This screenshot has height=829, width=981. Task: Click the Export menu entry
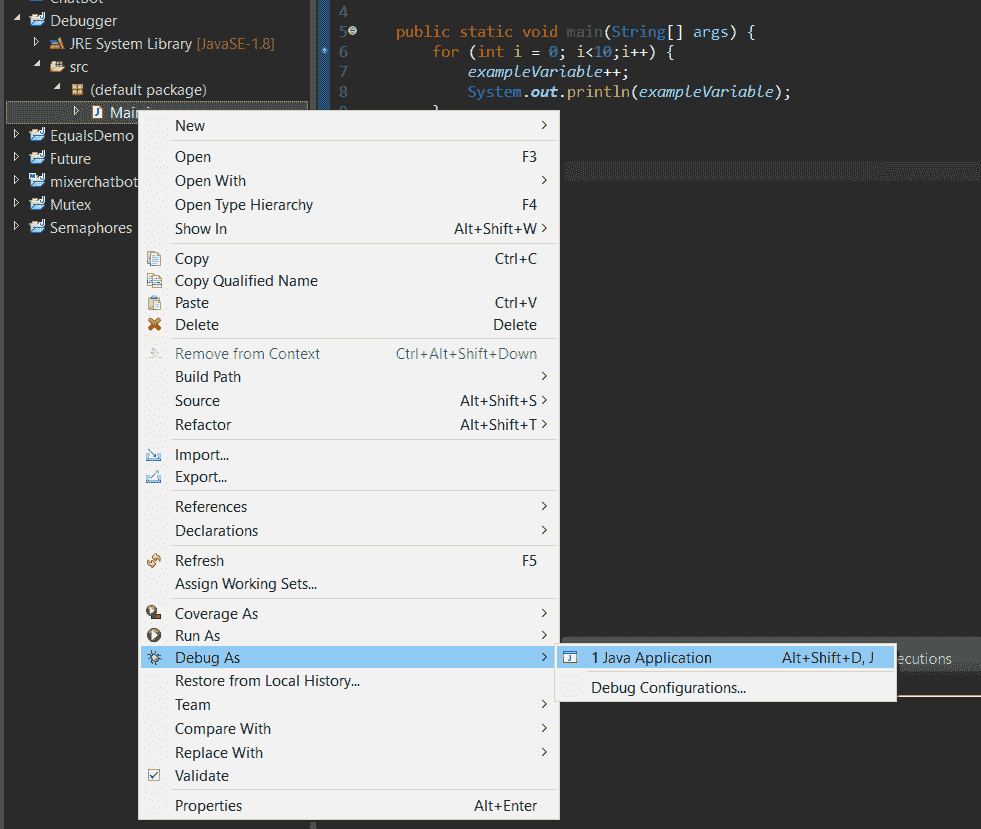pyautogui.click(x=201, y=477)
